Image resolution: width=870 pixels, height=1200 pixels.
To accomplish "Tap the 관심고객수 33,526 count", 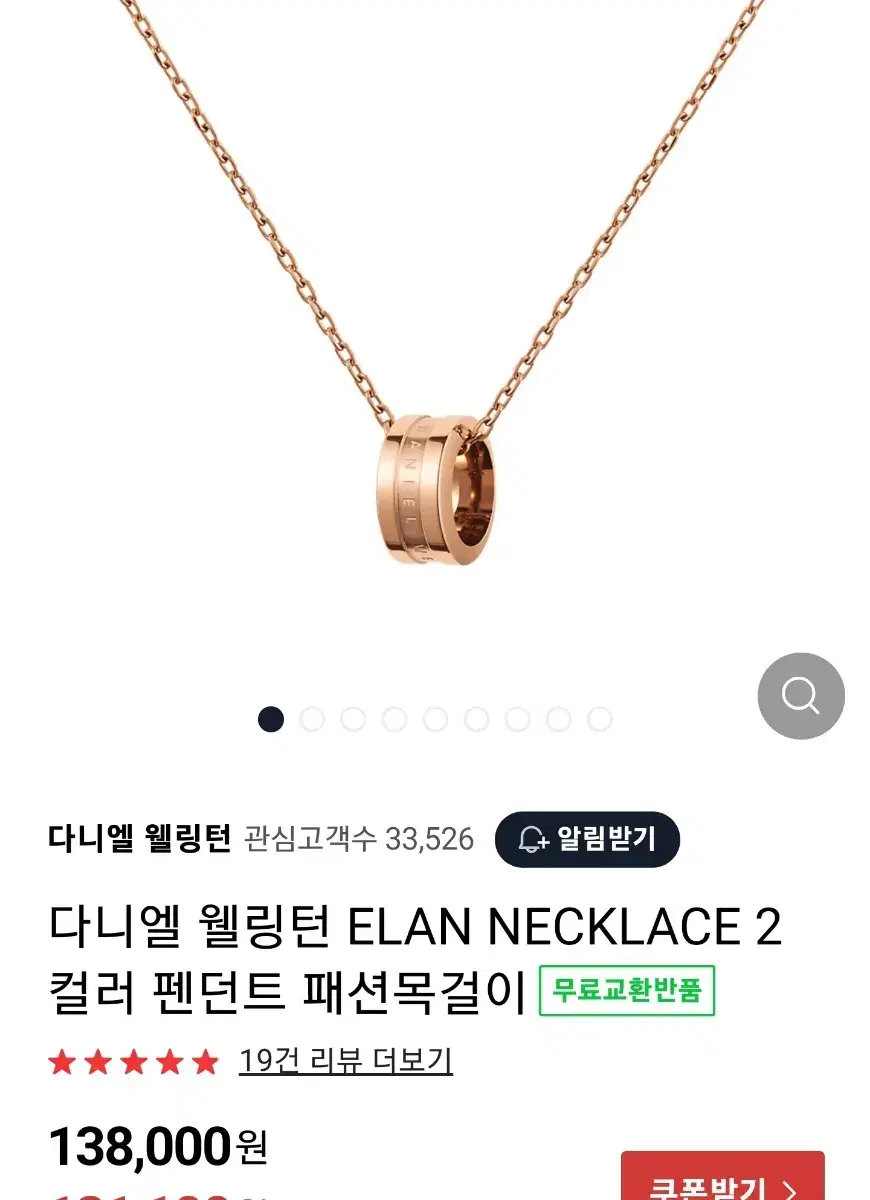I will 359,839.
